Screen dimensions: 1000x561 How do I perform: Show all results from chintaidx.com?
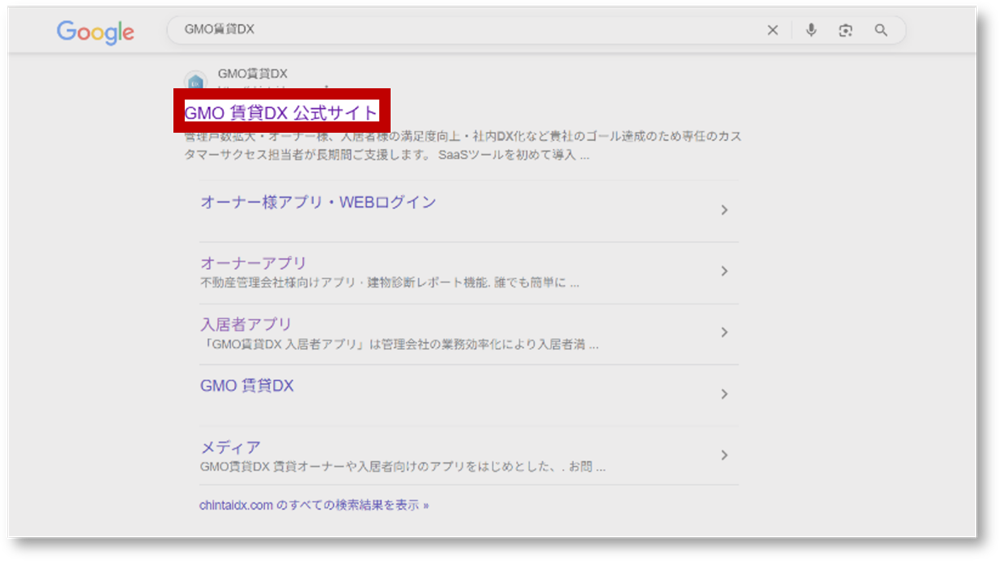pyautogui.click(x=314, y=505)
